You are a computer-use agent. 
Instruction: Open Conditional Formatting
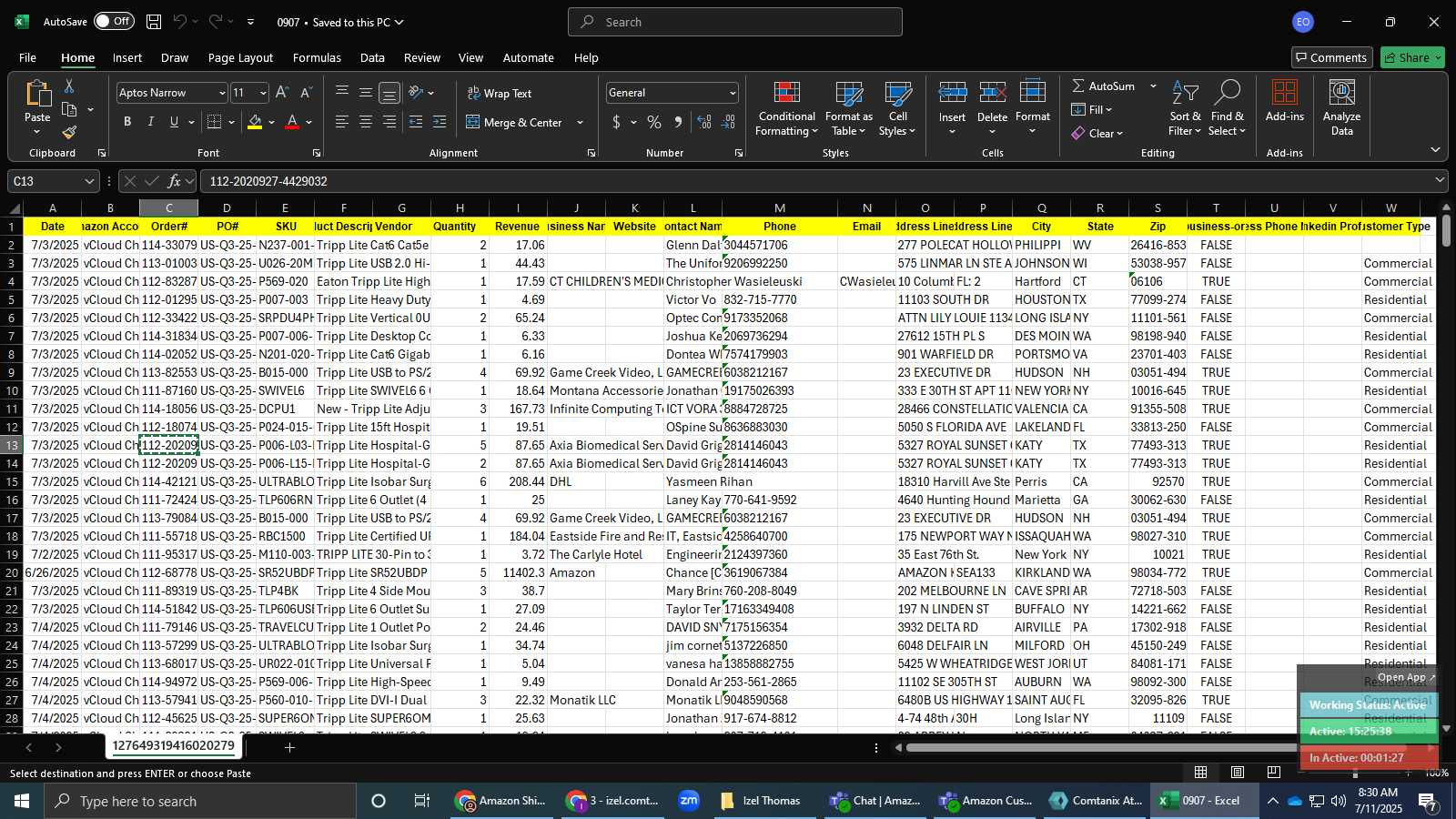(x=787, y=109)
